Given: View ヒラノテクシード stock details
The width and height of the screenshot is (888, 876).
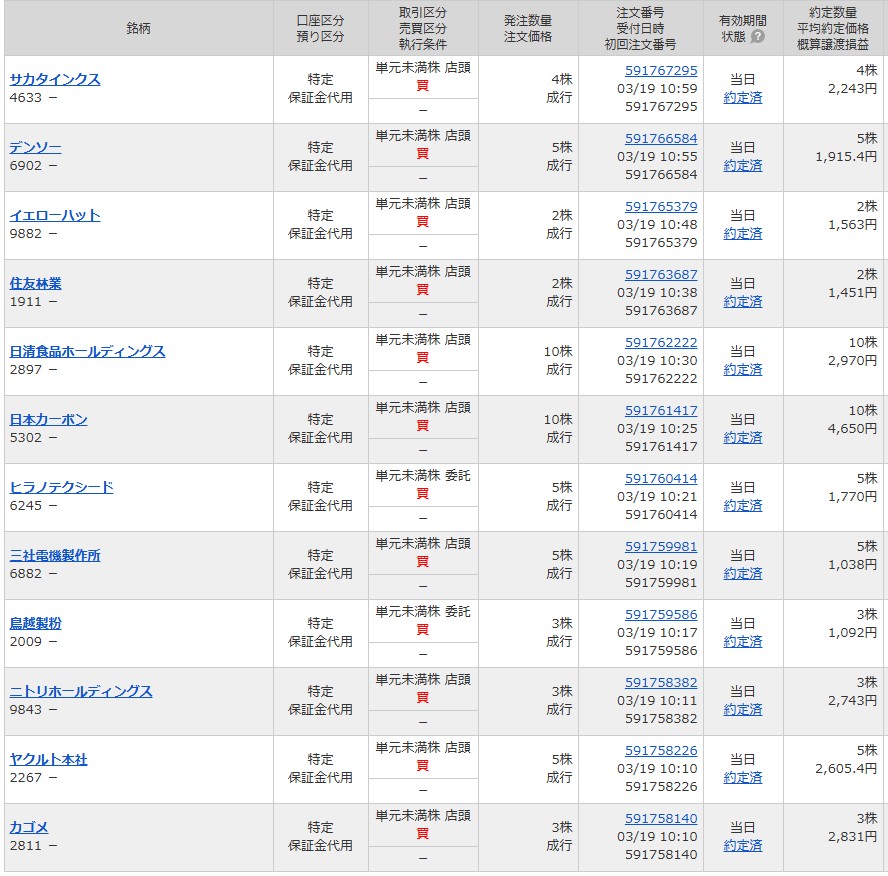Looking at the screenshot, I should [x=61, y=488].
